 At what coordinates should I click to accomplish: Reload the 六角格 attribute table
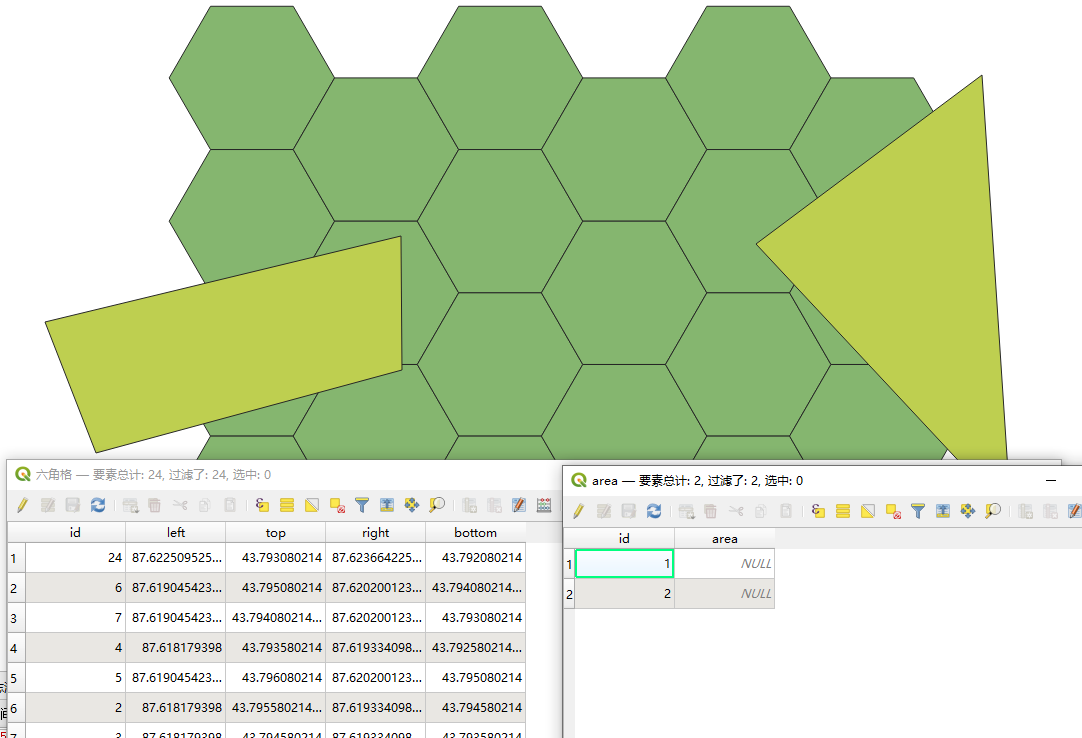98,506
